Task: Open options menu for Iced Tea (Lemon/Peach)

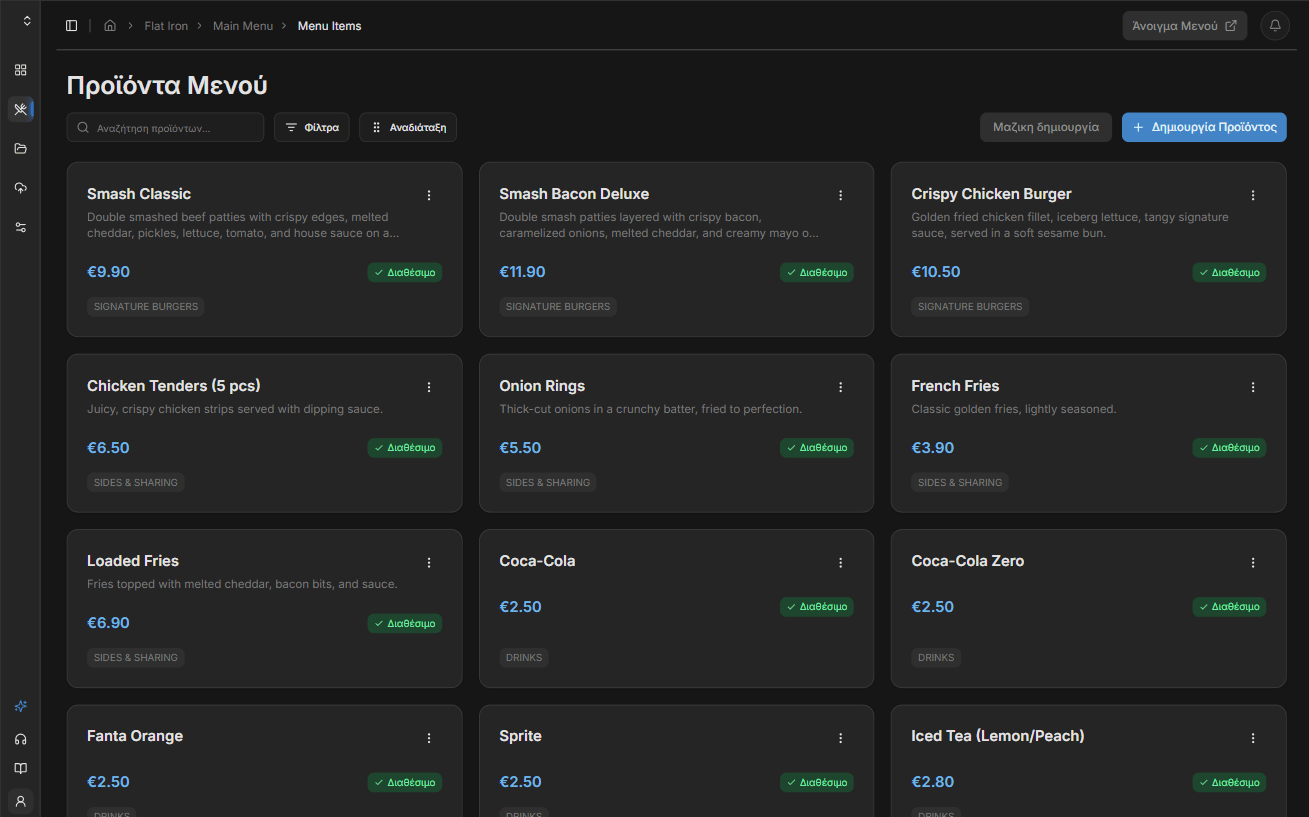Action: [x=1253, y=738]
